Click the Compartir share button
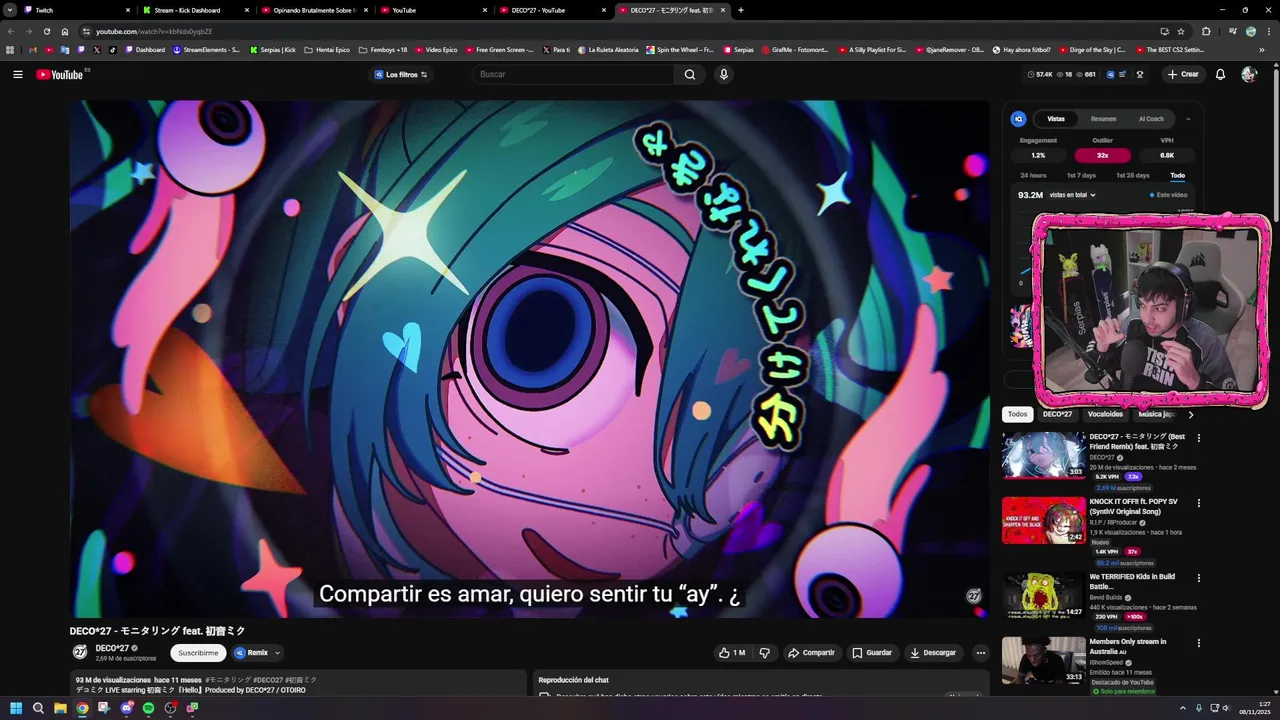Screen dimensions: 1280x720 click(811, 653)
